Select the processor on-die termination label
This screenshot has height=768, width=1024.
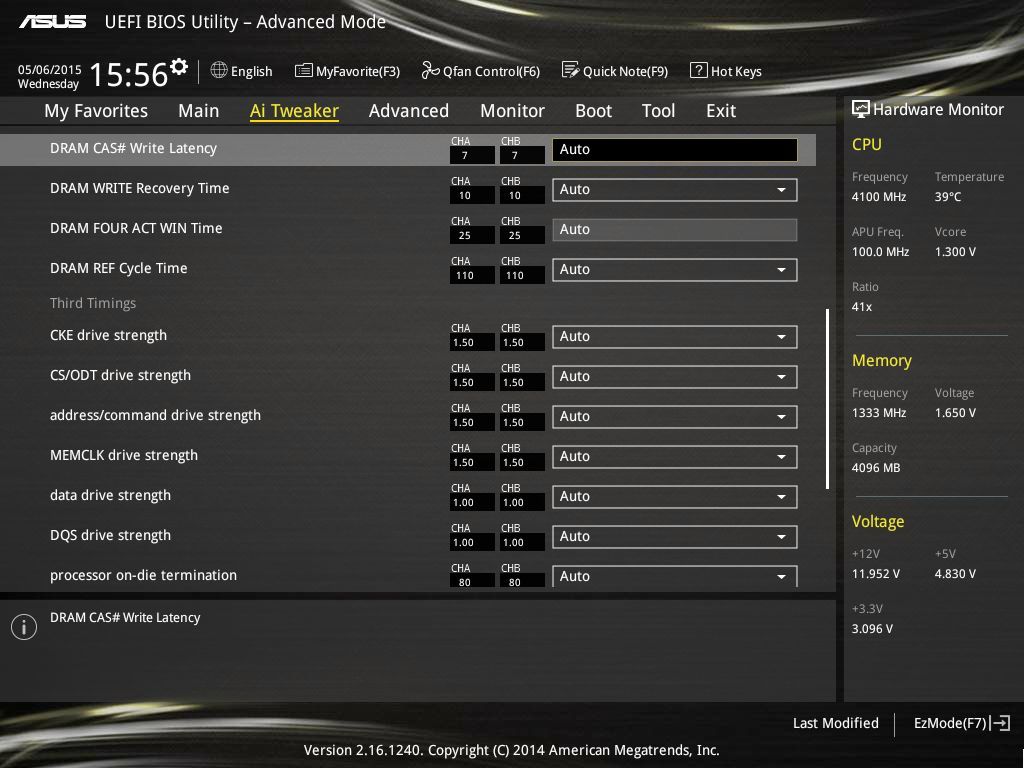point(143,575)
